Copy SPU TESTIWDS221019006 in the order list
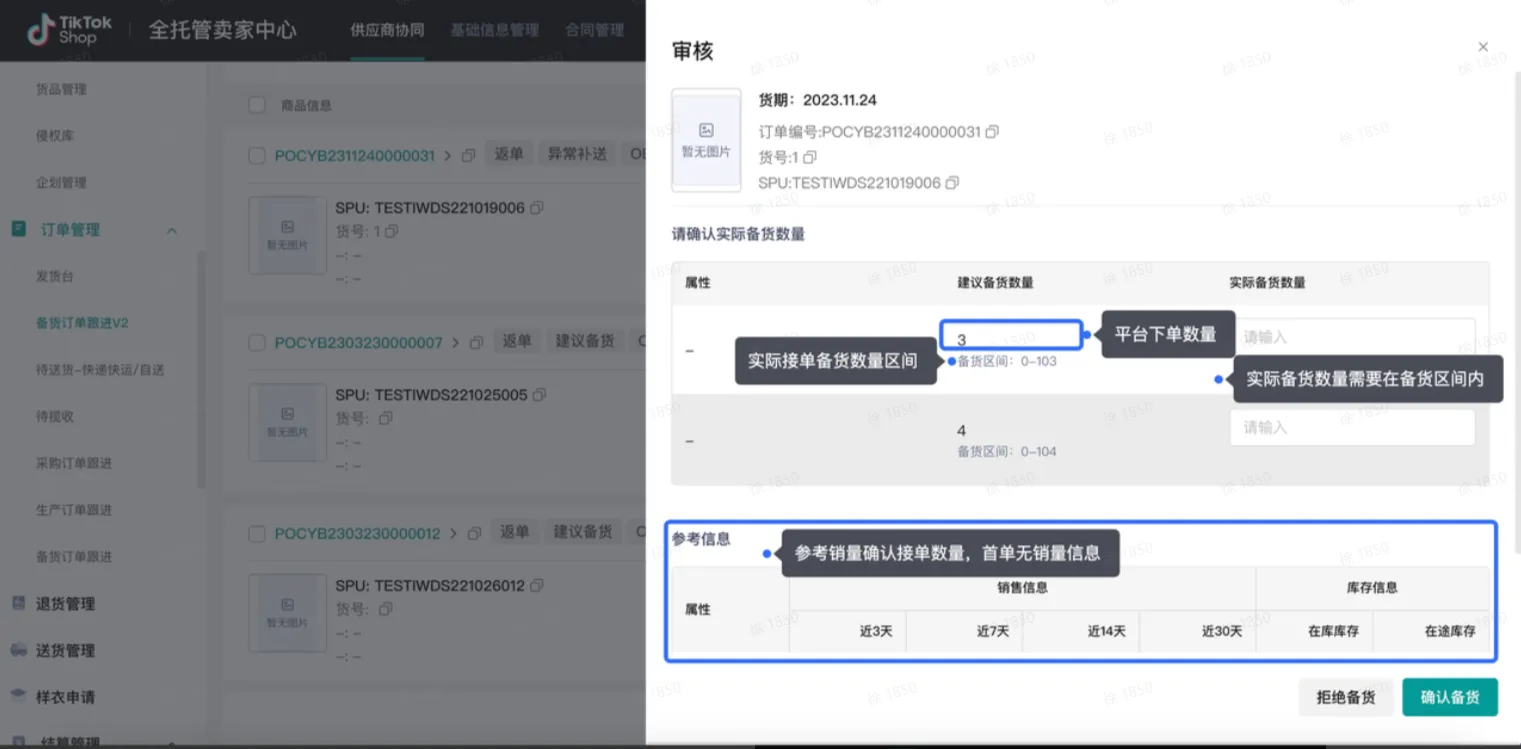Screen dimensions: 1521x749 pyautogui.click(x=537, y=208)
